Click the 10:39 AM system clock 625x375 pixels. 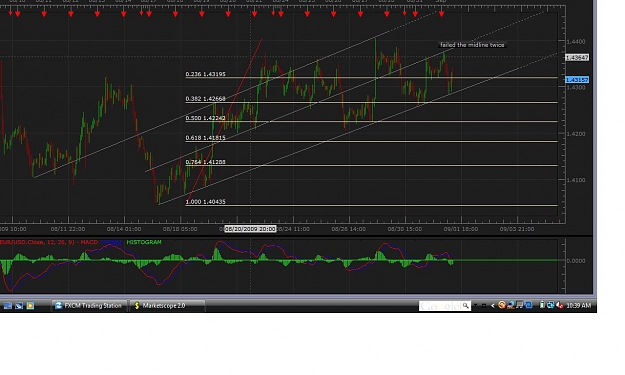[578, 306]
